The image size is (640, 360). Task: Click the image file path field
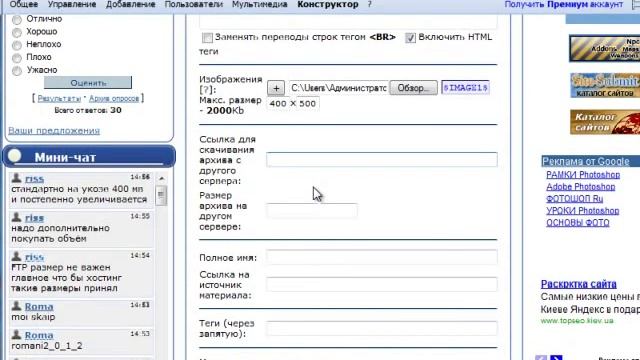point(338,88)
